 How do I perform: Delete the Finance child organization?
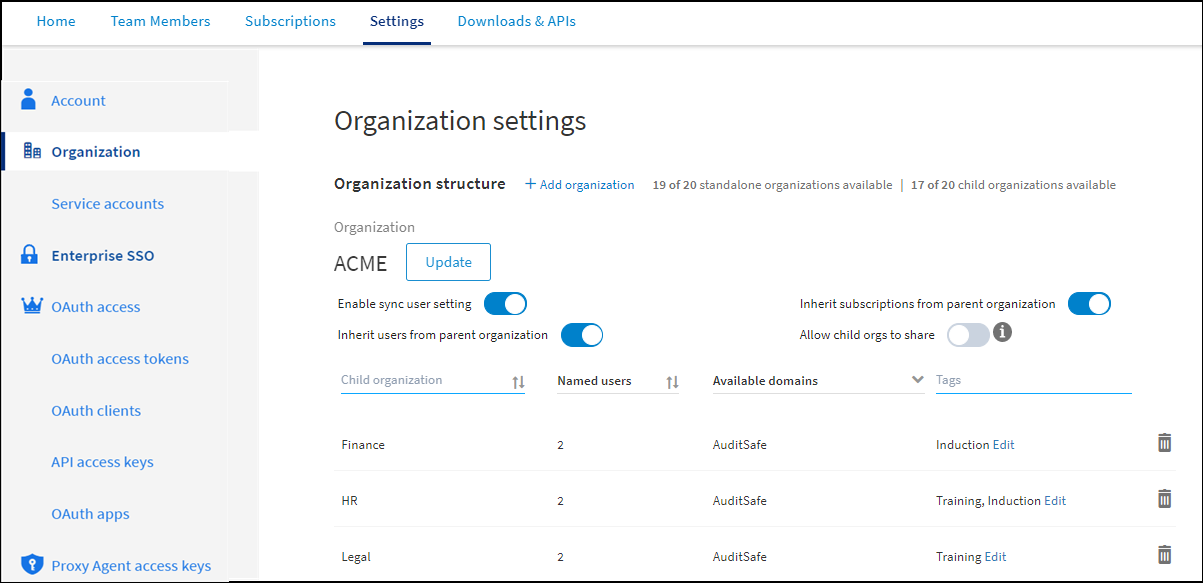pyautogui.click(x=1164, y=443)
